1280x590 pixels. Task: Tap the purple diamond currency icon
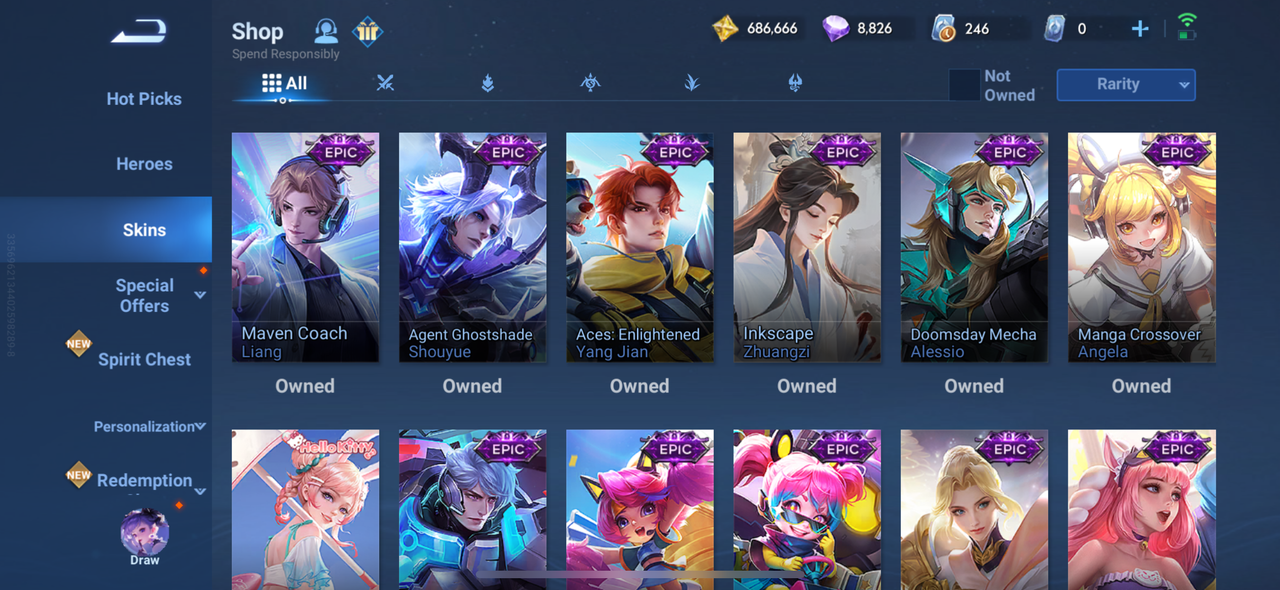pos(835,28)
